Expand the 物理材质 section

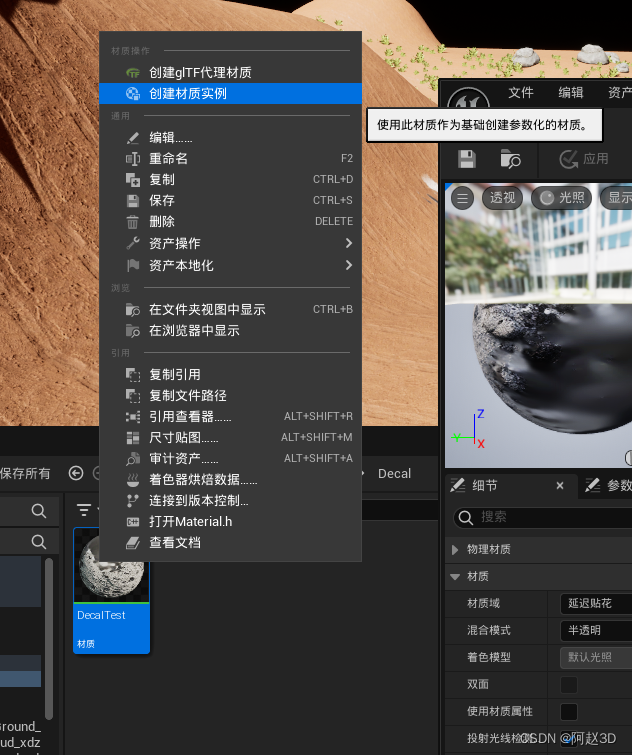pyautogui.click(x=456, y=549)
